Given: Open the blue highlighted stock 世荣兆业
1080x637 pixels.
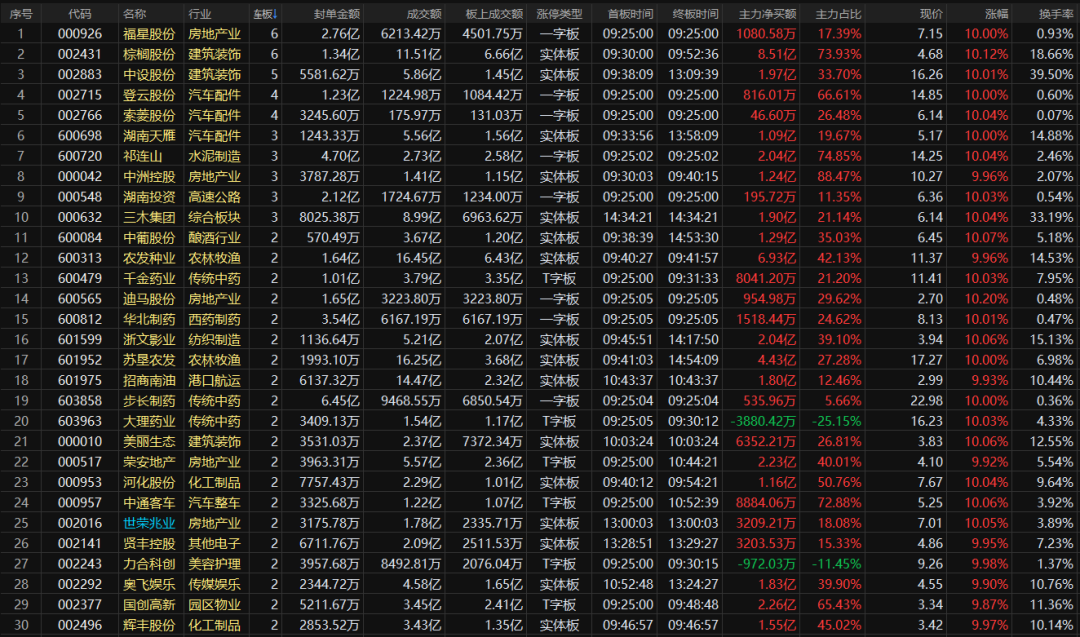Looking at the screenshot, I should tap(149, 523).
